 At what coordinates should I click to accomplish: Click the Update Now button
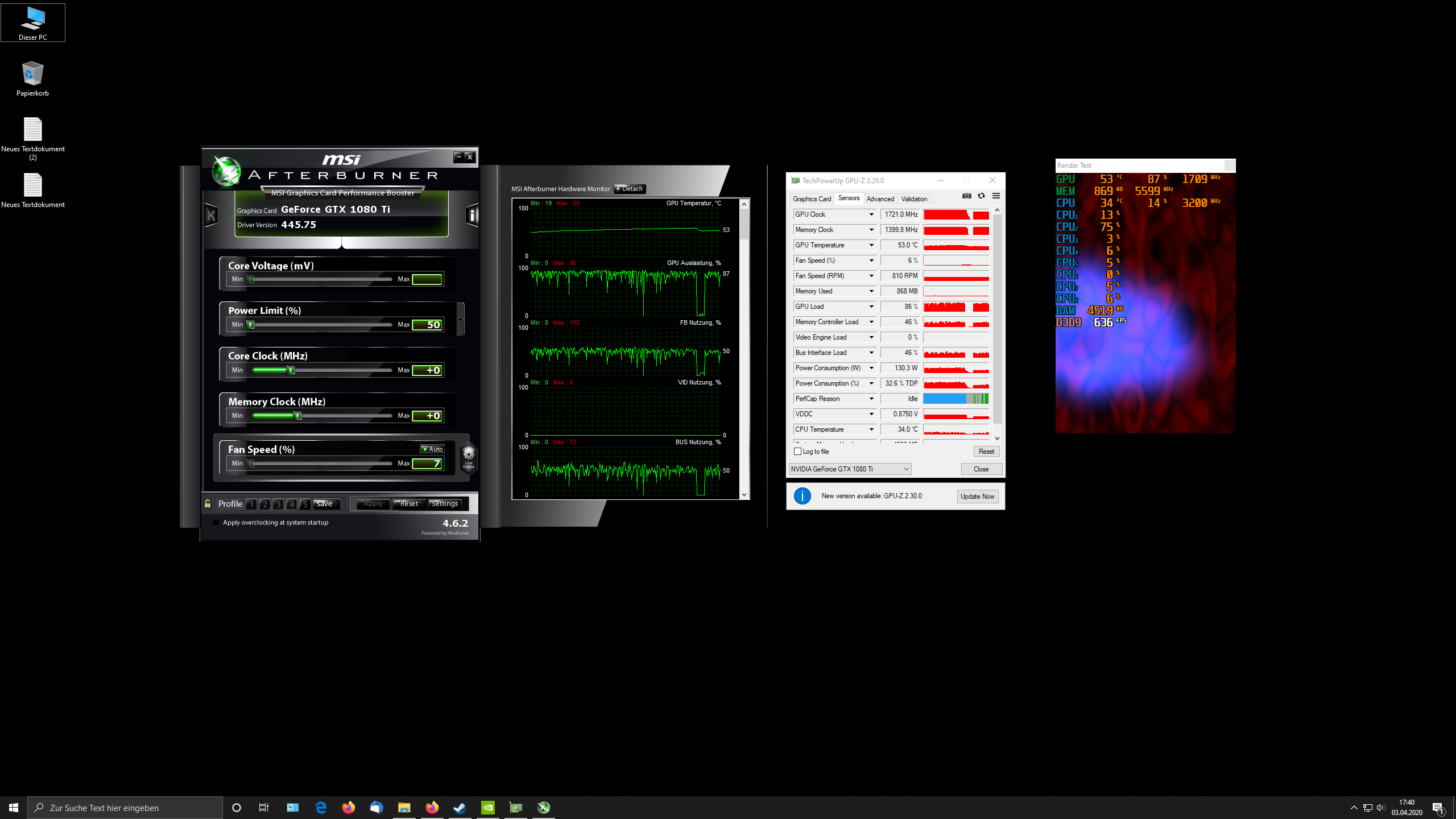(x=977, y=497)
